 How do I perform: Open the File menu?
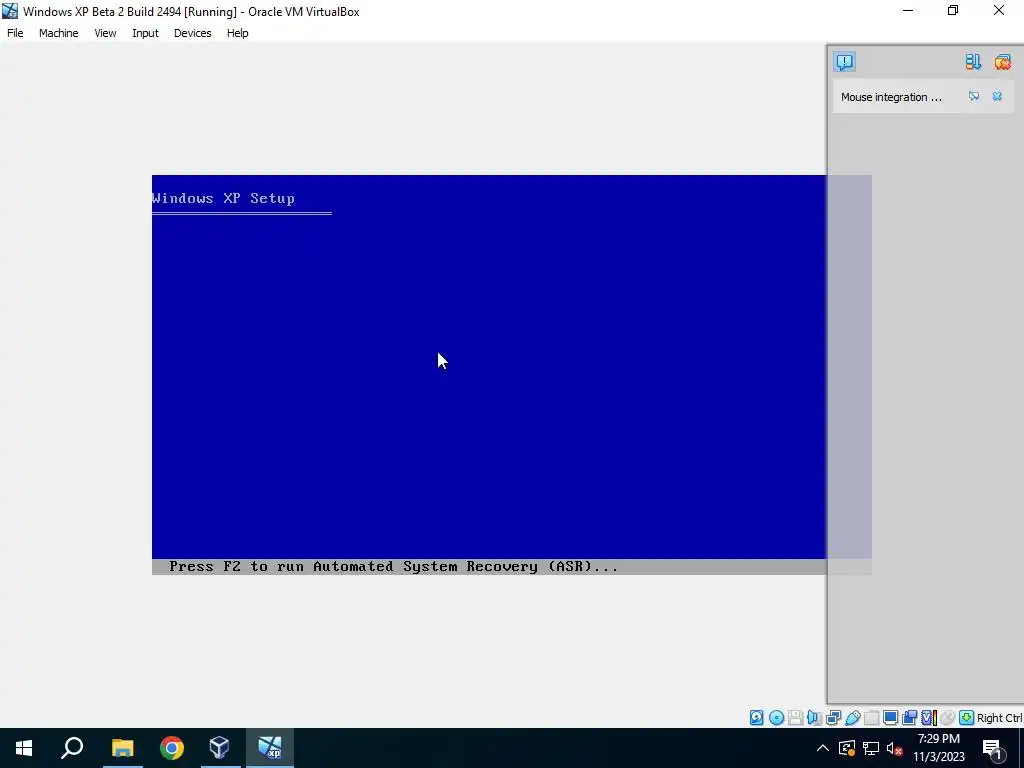click(x=15, y=33)
